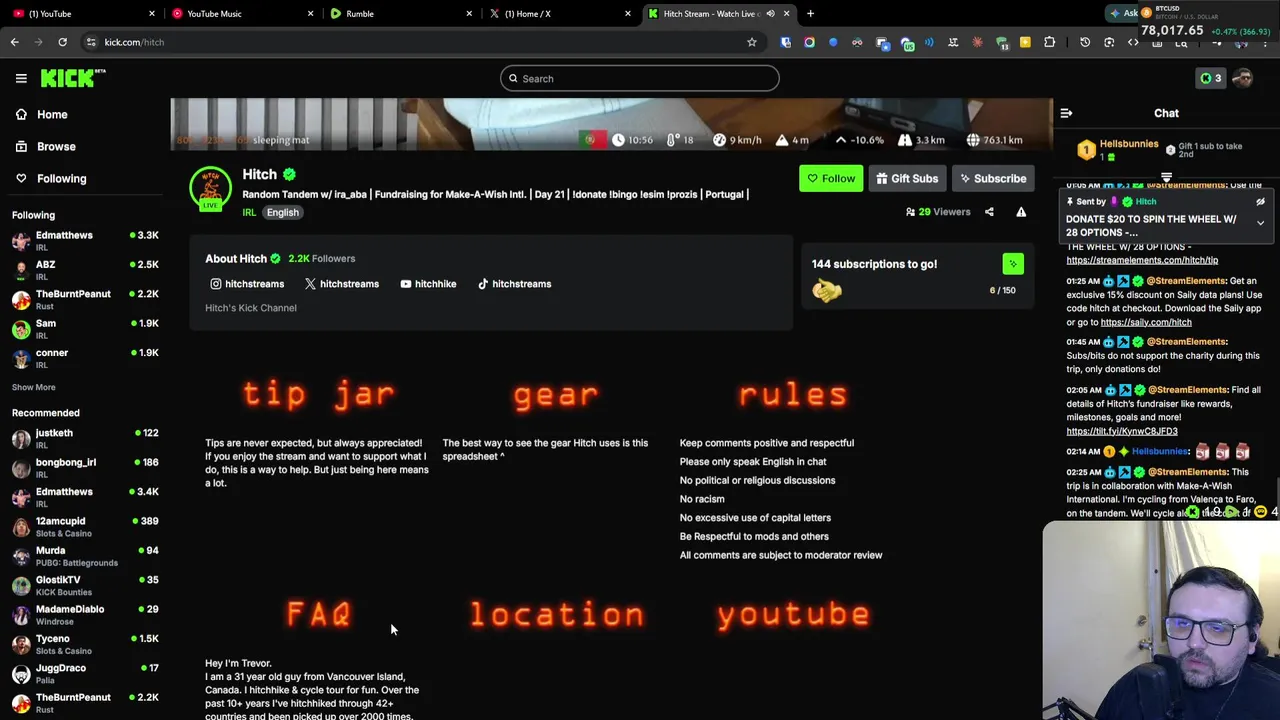Follow the Hitch channel
Screen dimensions: 1280x720
(831, 178)
